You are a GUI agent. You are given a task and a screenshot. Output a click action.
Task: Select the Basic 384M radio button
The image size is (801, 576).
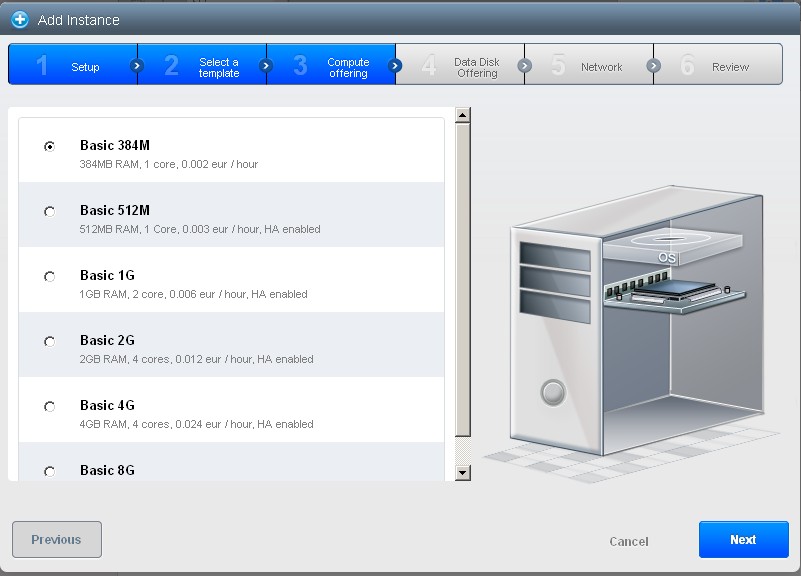pos(49,146)
